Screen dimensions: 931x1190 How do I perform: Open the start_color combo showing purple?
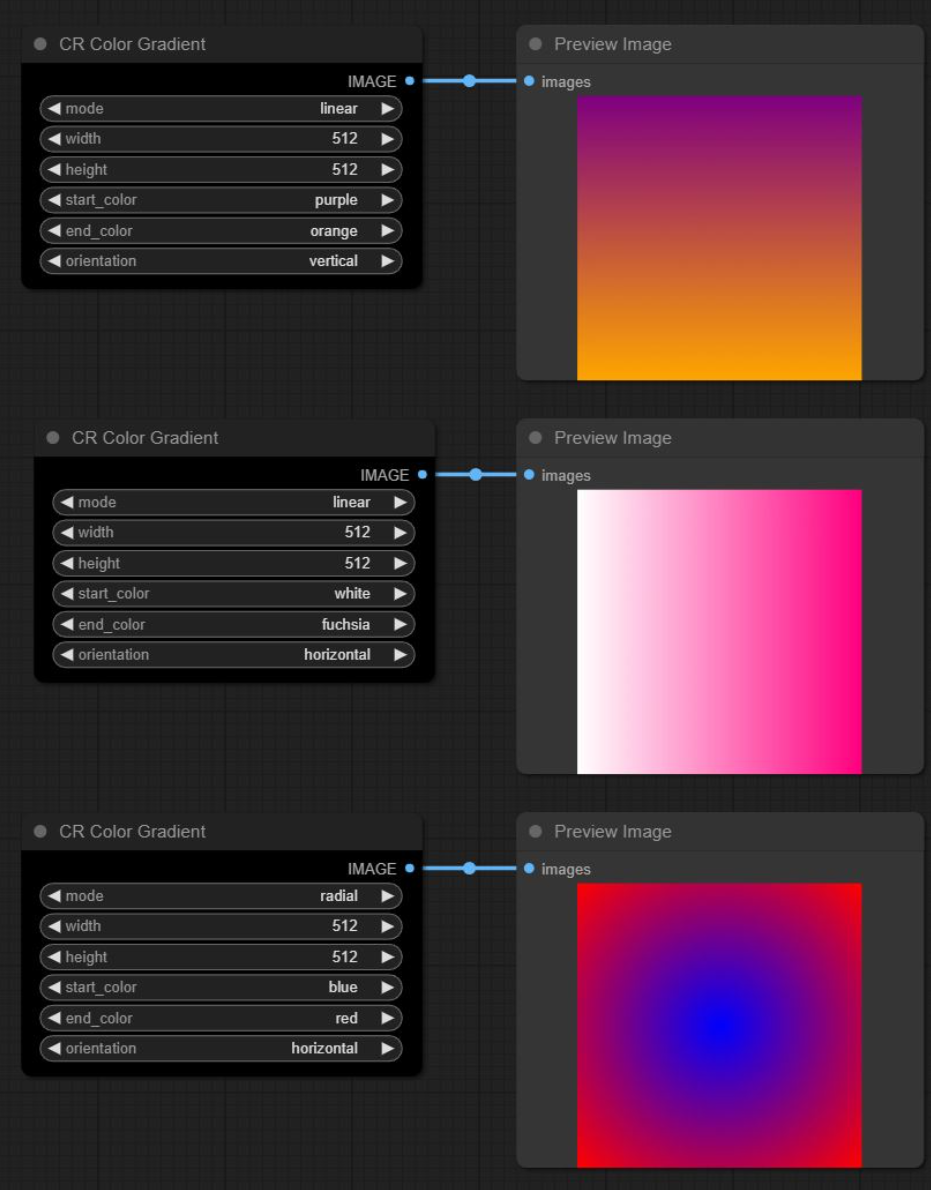(x=221, y=200)
